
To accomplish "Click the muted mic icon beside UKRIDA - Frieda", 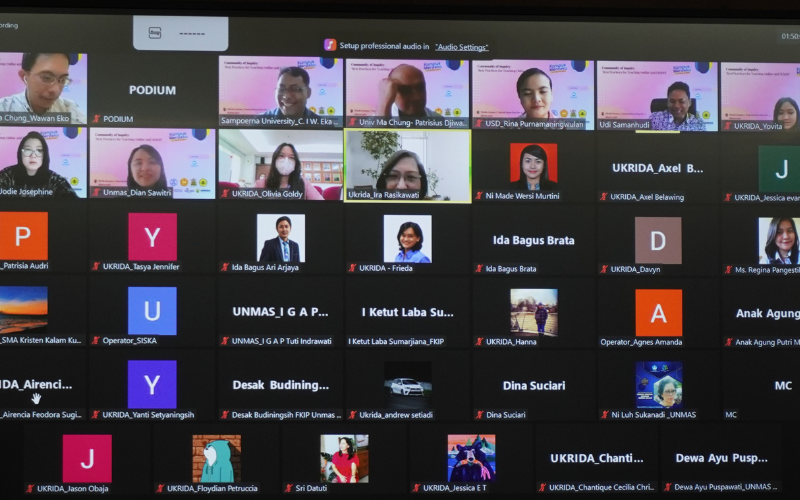I will click(x=353, y=268).
